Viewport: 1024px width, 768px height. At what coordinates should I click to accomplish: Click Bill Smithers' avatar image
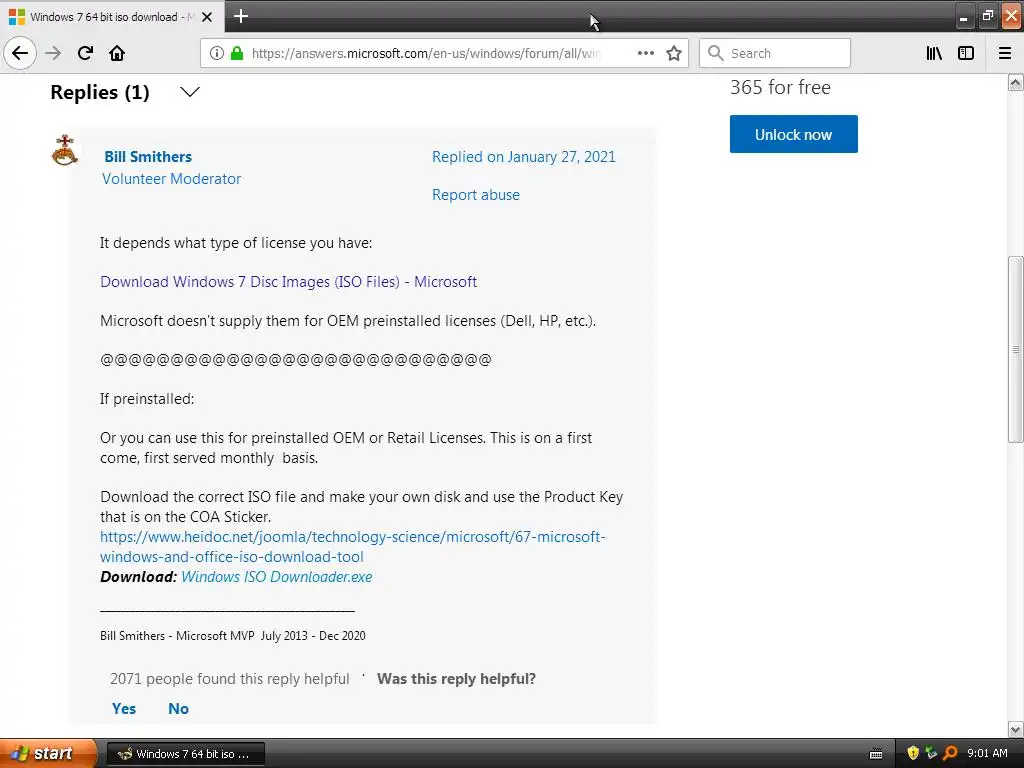[65, 150]
